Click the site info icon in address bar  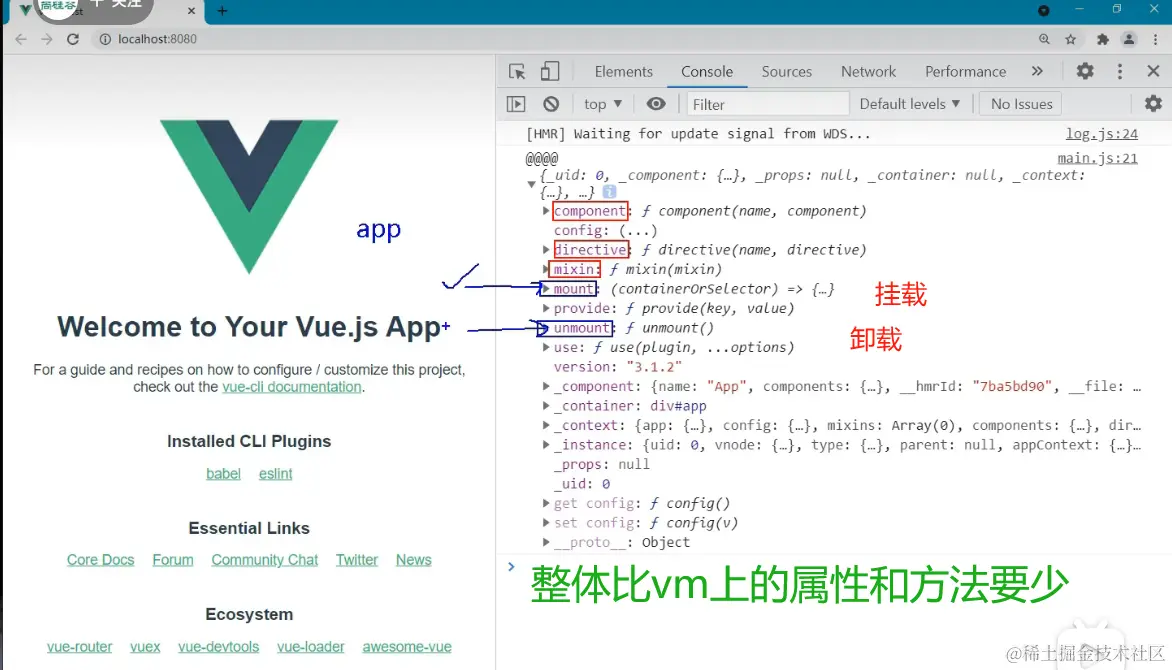point(105,39)
